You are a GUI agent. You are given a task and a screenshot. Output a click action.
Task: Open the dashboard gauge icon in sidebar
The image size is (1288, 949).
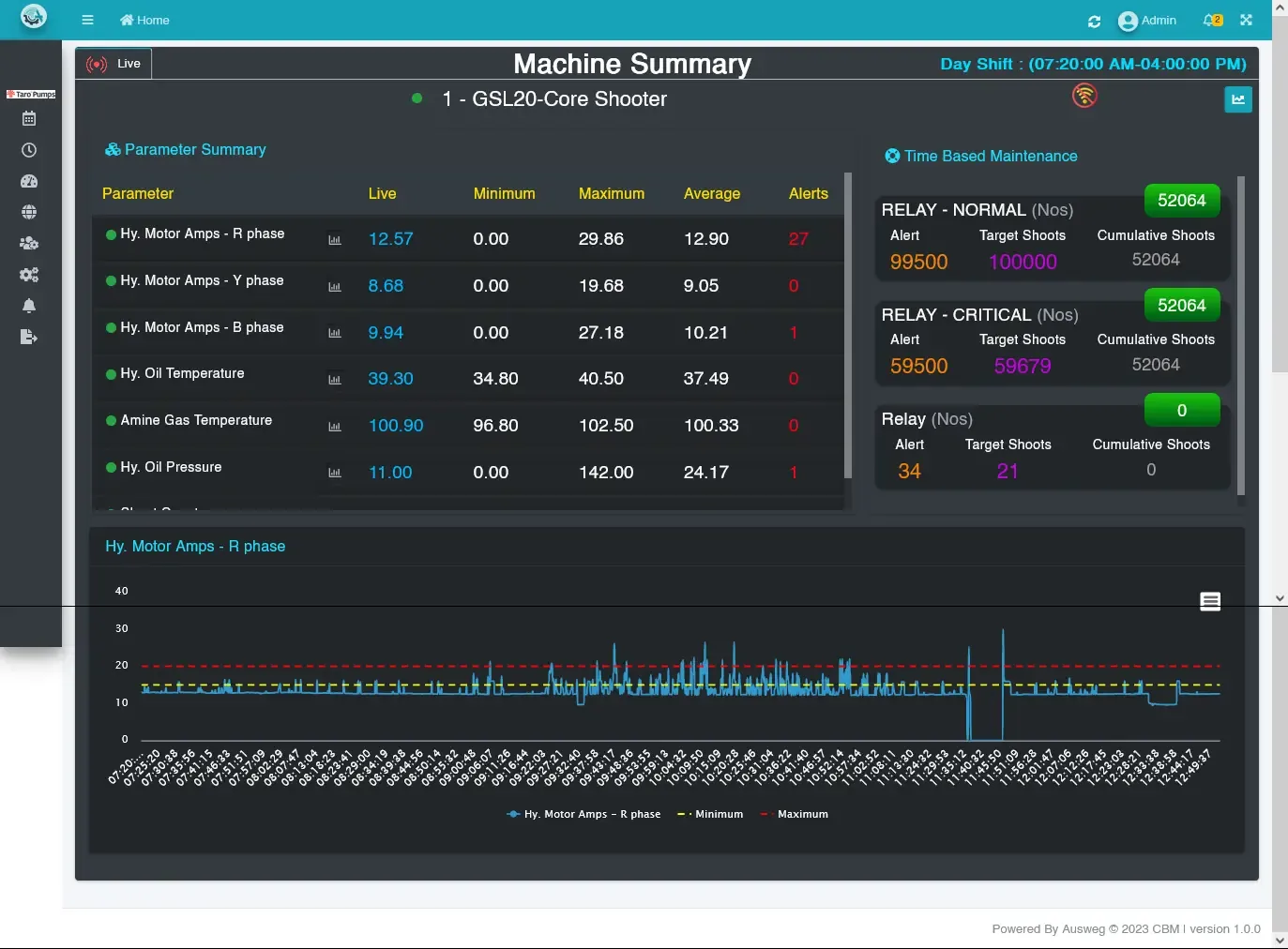click(29, 181)
